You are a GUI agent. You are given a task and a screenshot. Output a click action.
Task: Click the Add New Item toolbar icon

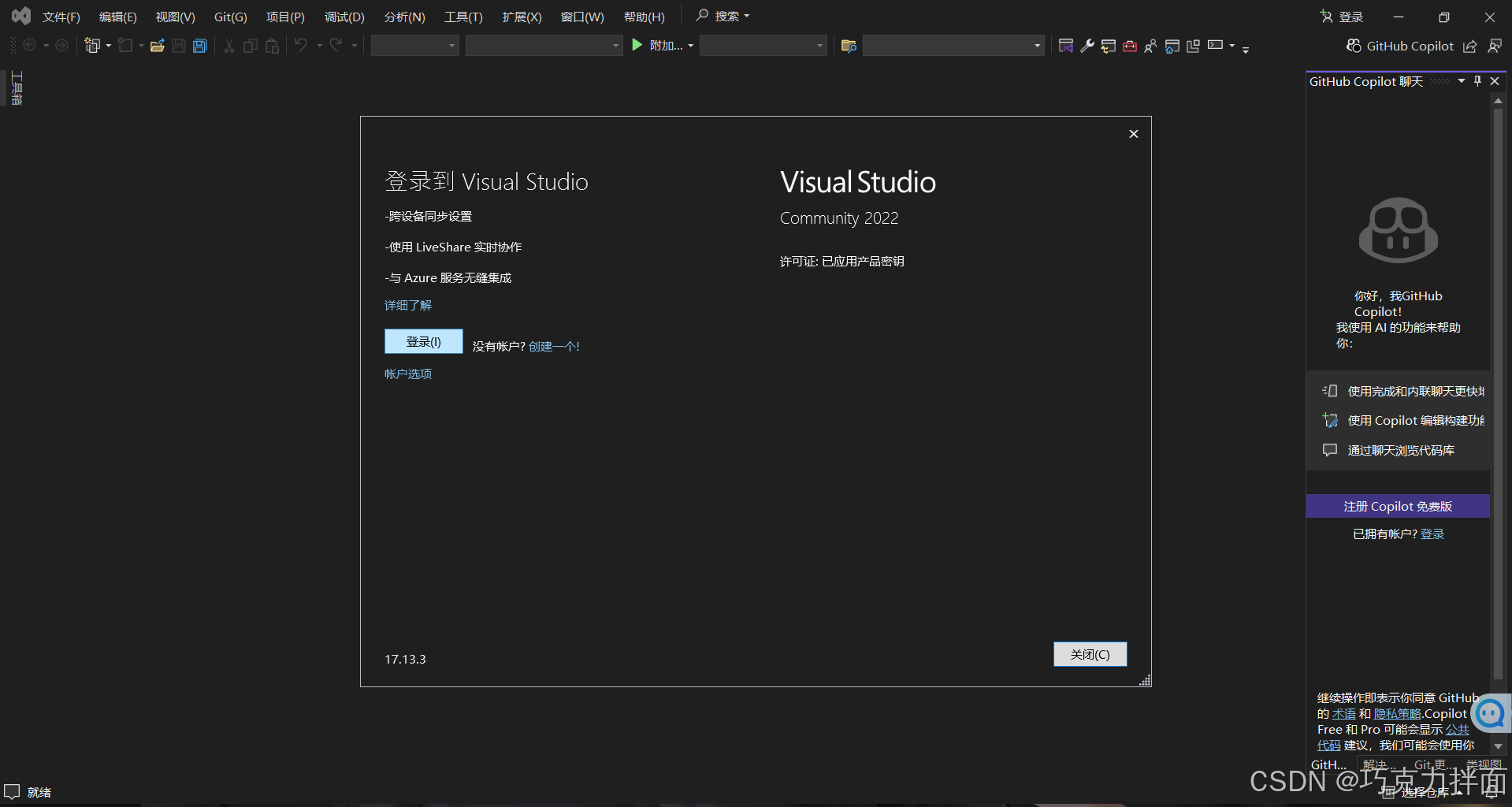tap(125, 46)
